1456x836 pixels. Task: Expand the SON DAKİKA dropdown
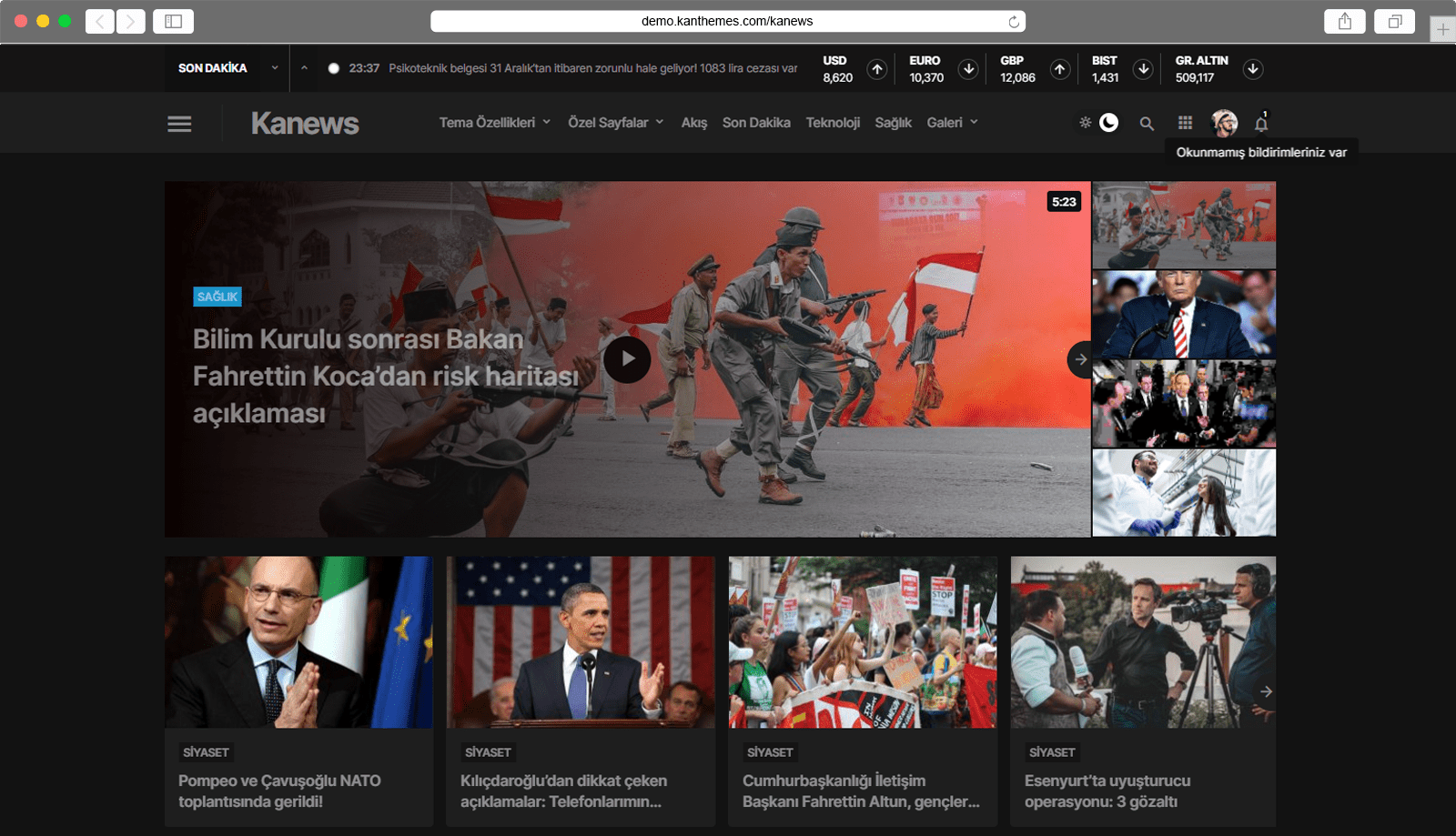point(275,68)
